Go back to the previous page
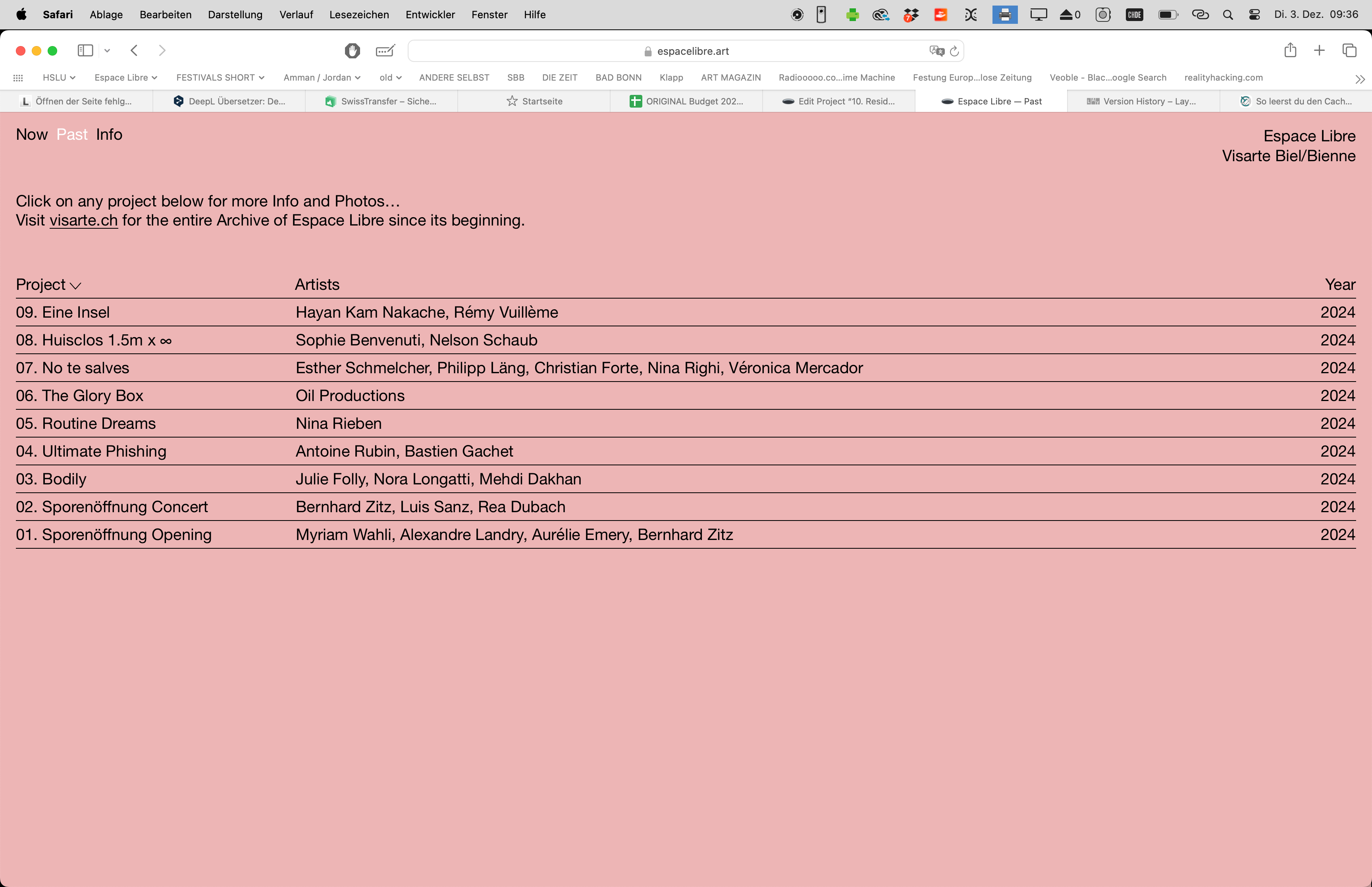 click(x=134, y=51)
